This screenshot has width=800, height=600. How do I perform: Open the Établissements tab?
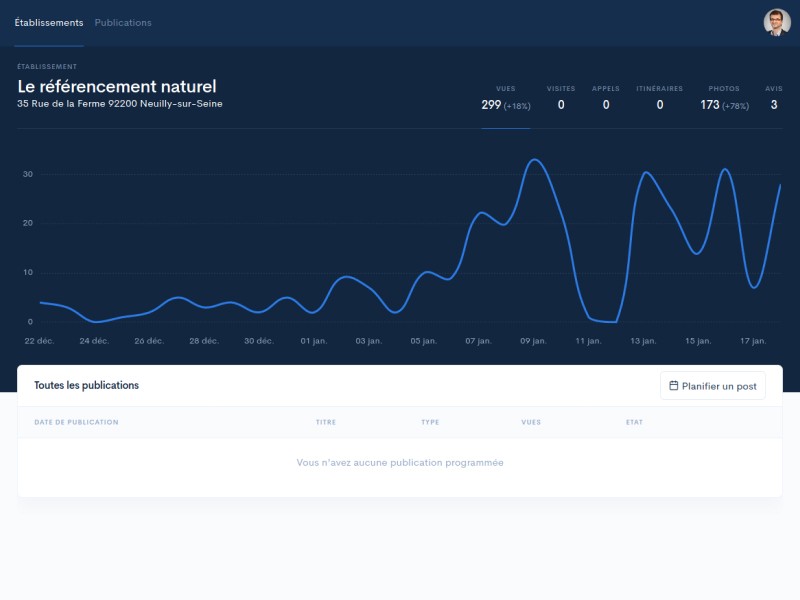click(x=49, y=23)
